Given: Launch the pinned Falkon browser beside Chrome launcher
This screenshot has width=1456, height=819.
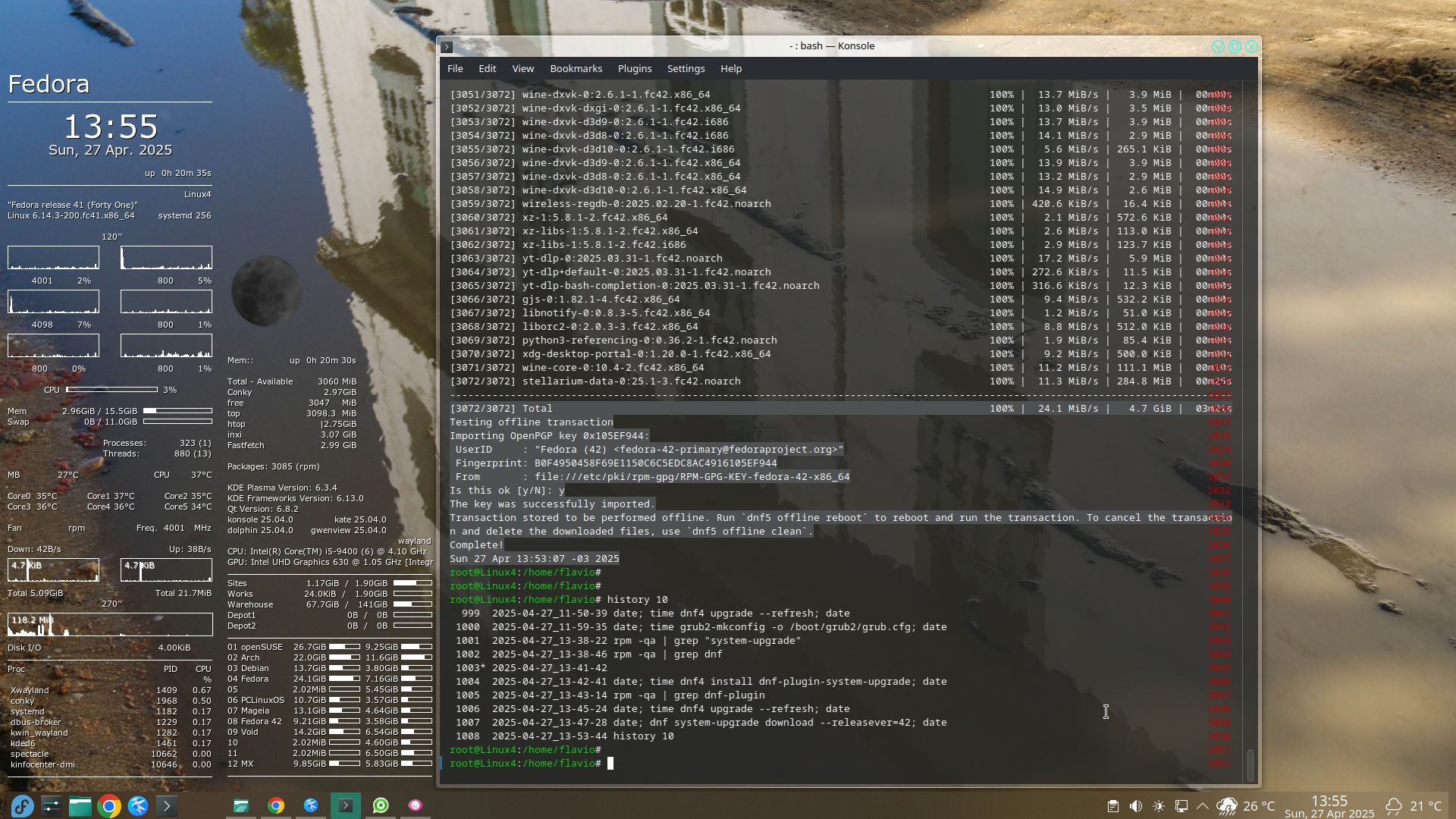Looking at the screenshot, I should [137, 805].
